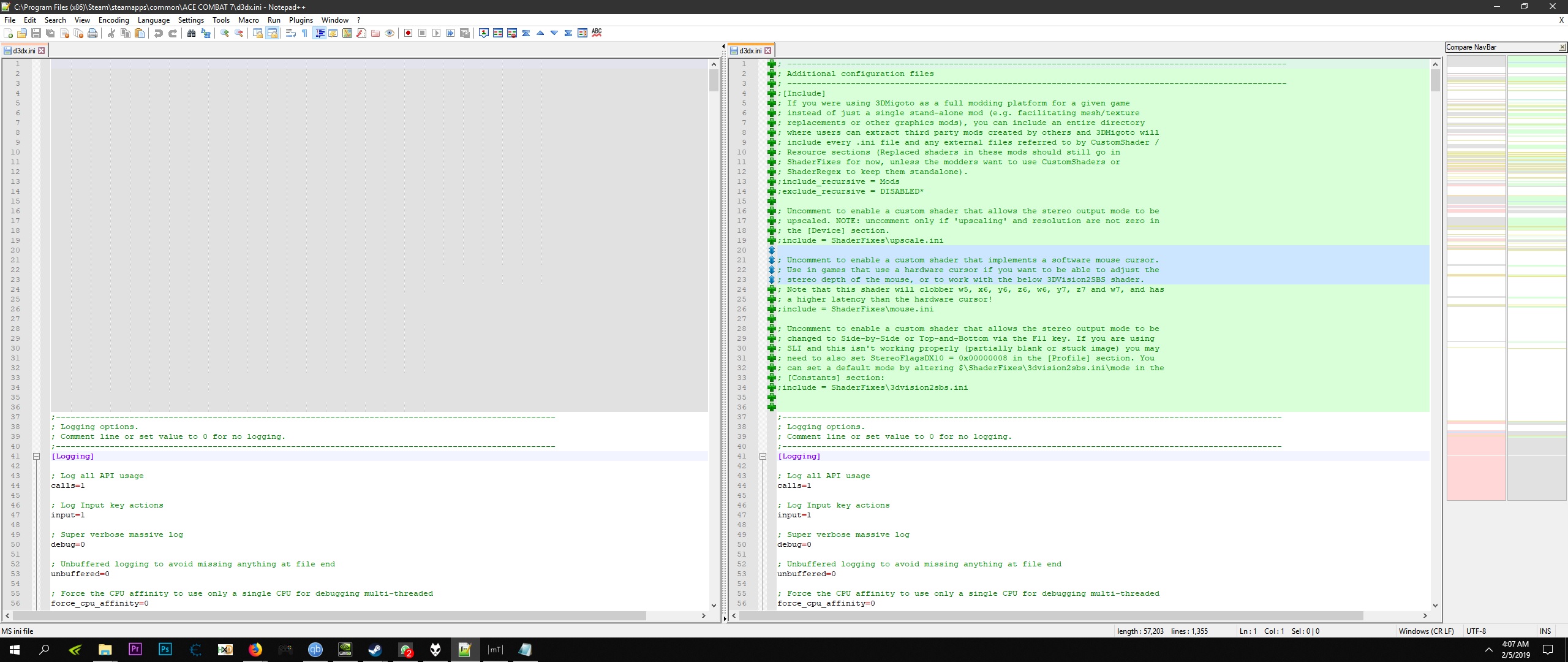This screenshot has width=1568, height=662.
Task: Toggle file monitoring eye icon
Action: click(390, 33)
